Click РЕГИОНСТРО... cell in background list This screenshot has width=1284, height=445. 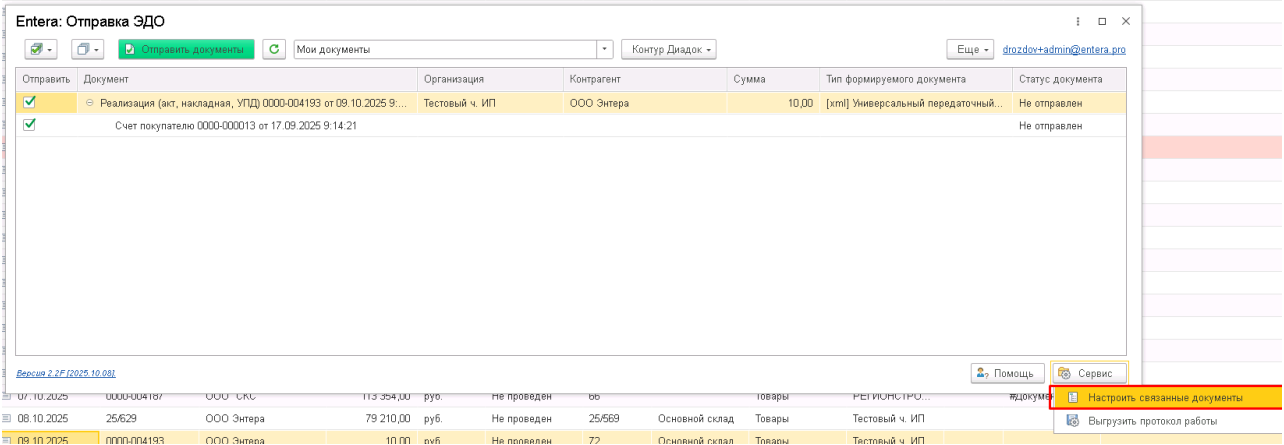(x=893, y=396)
